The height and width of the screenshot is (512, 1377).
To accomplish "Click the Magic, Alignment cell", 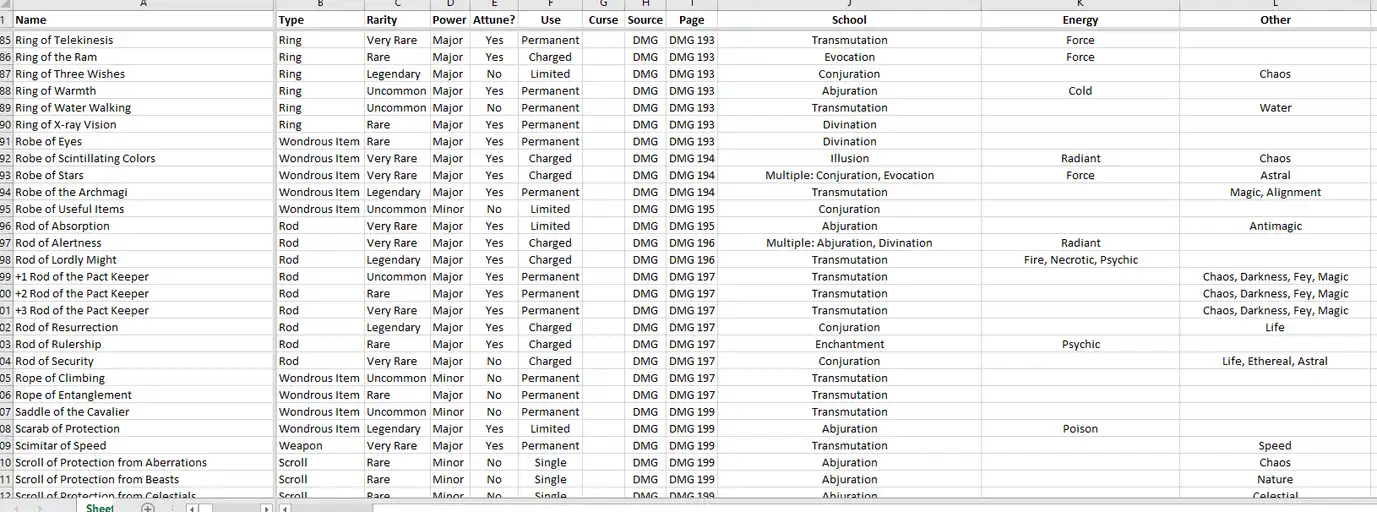I will point(1275,192).
